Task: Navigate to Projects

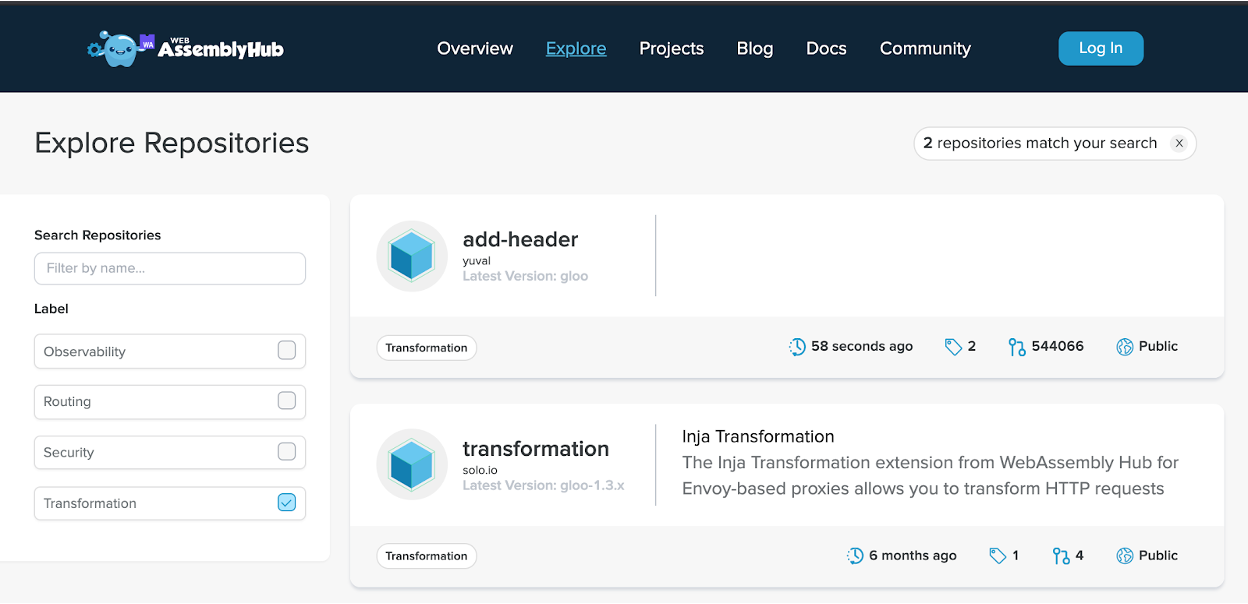Action: pos(672,48)
